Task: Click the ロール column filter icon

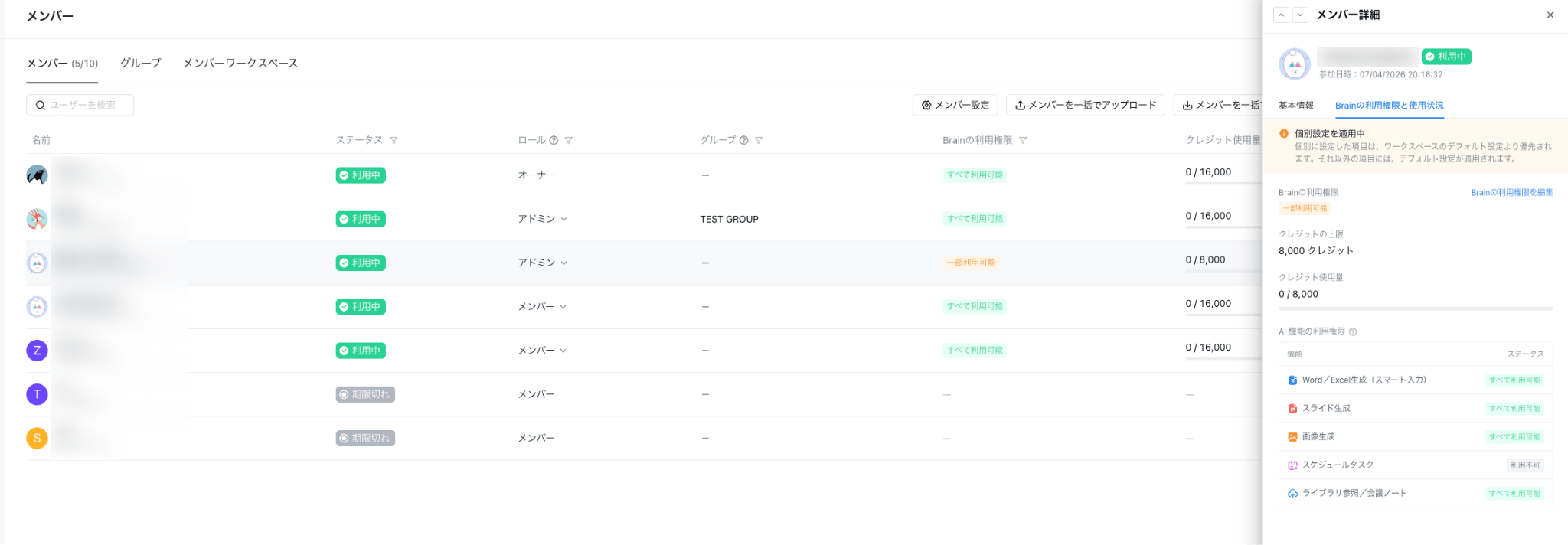Action: point(569,140)
